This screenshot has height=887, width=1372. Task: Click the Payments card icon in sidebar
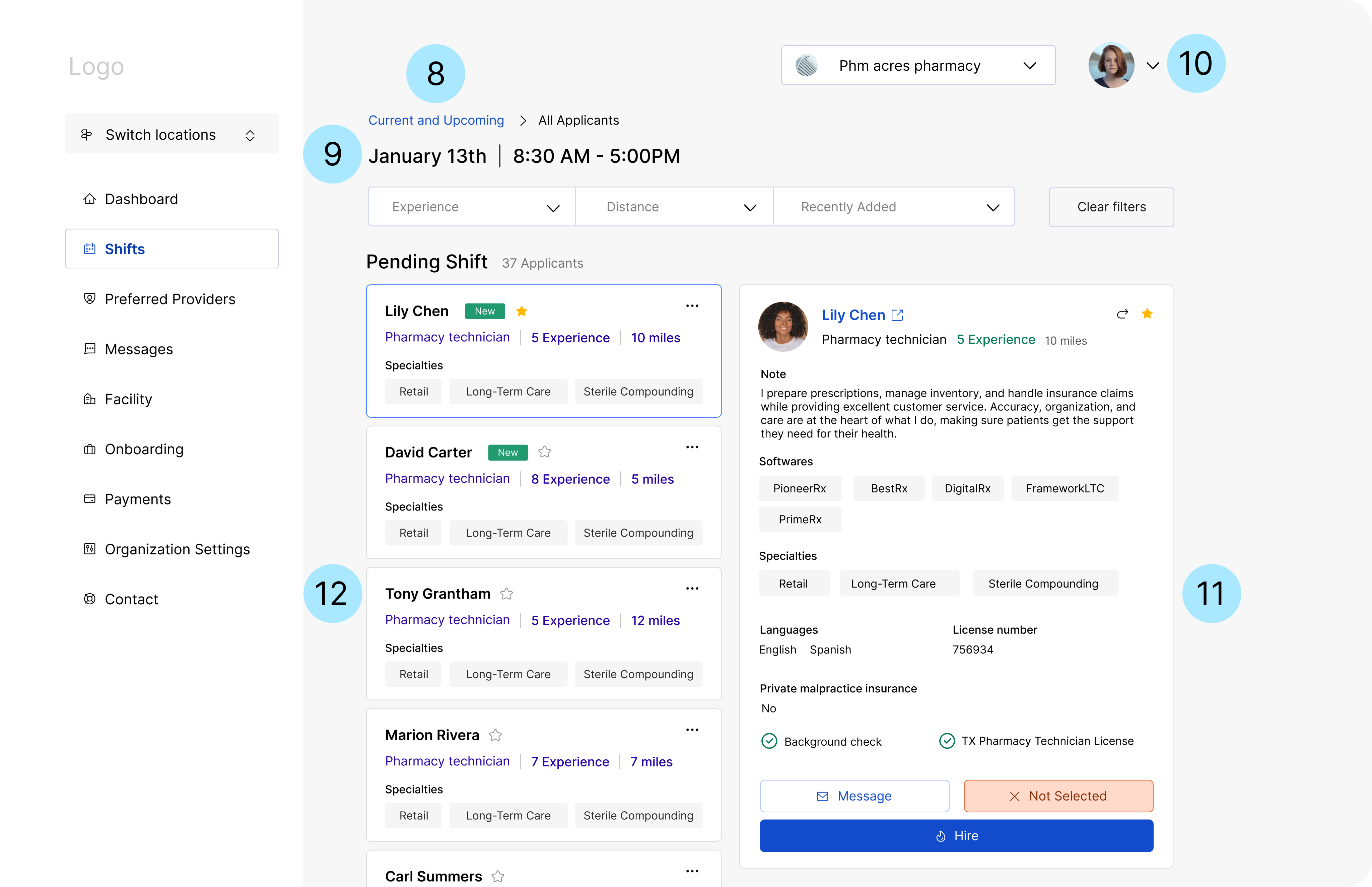(90, 499)
